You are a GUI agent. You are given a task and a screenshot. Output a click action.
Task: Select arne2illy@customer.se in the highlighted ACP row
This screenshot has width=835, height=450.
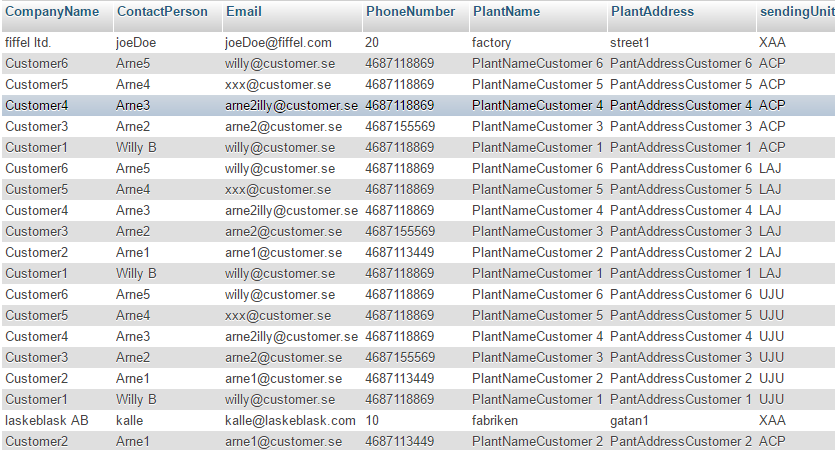pyautogui.click(x=291, y=105)
